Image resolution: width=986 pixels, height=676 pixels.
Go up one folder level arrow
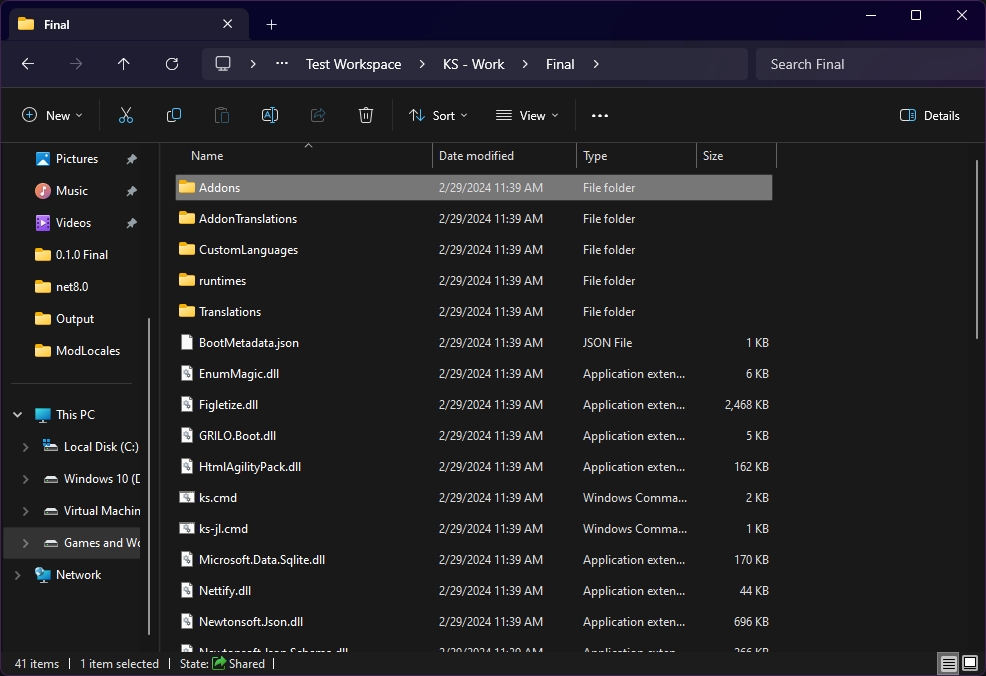click(x=124, y=64)
